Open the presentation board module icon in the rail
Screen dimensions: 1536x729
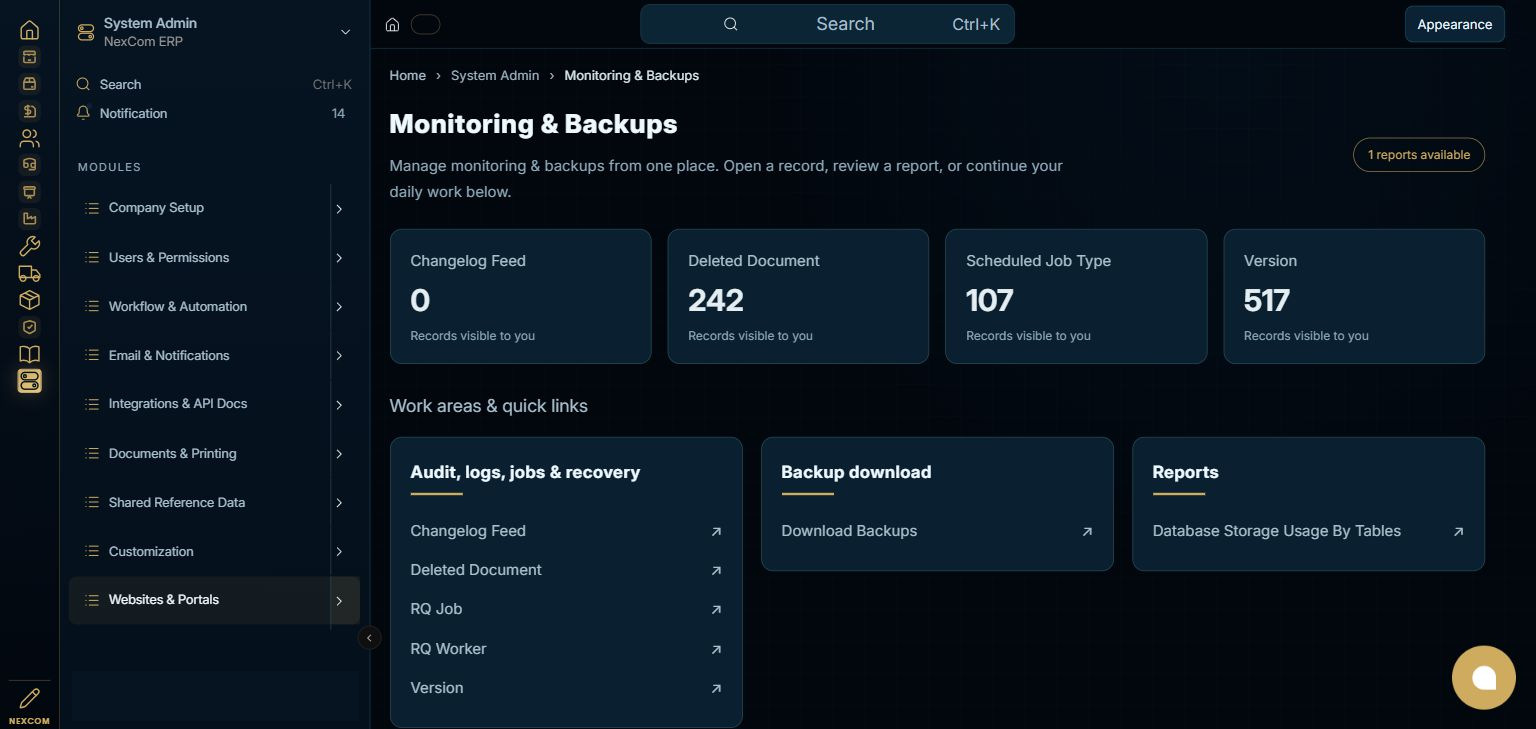coord(30,191)
